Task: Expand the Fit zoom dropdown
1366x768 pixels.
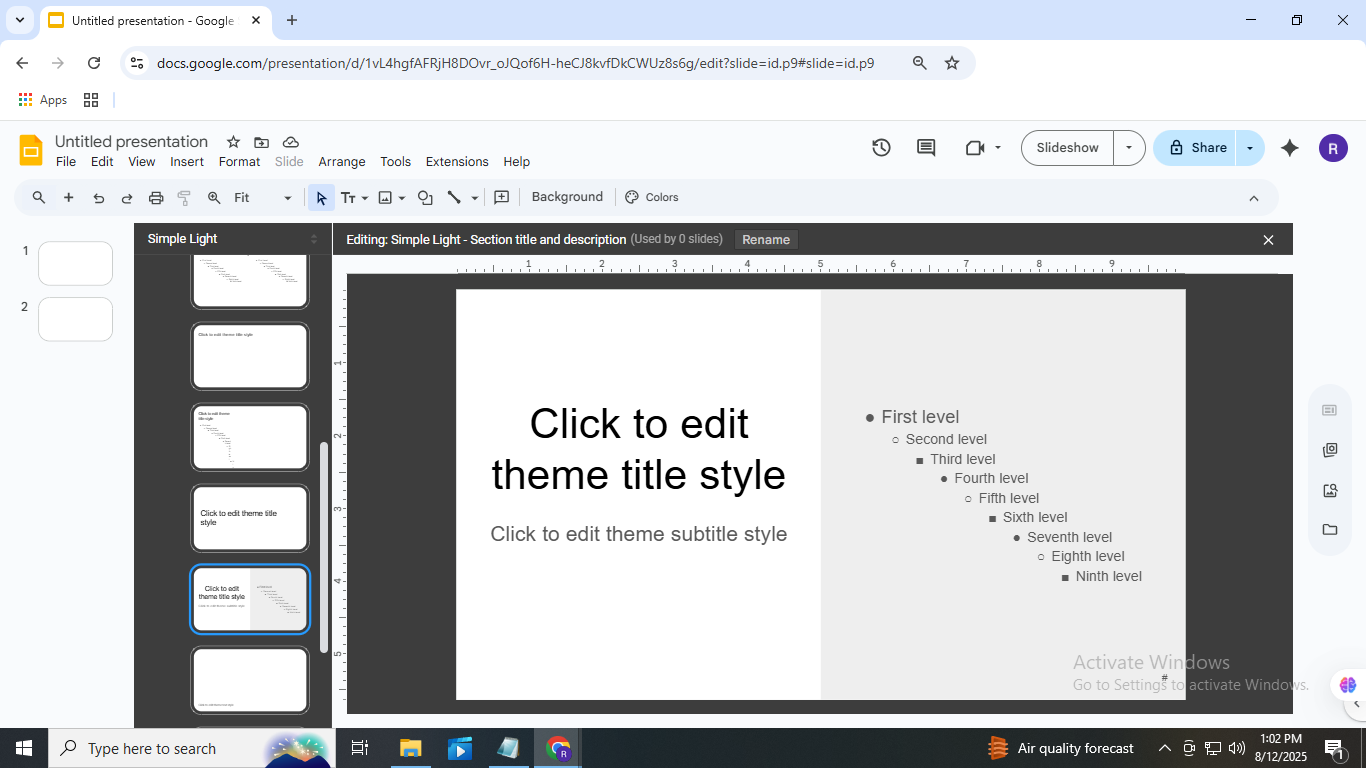Action: [x=287, y=198]
